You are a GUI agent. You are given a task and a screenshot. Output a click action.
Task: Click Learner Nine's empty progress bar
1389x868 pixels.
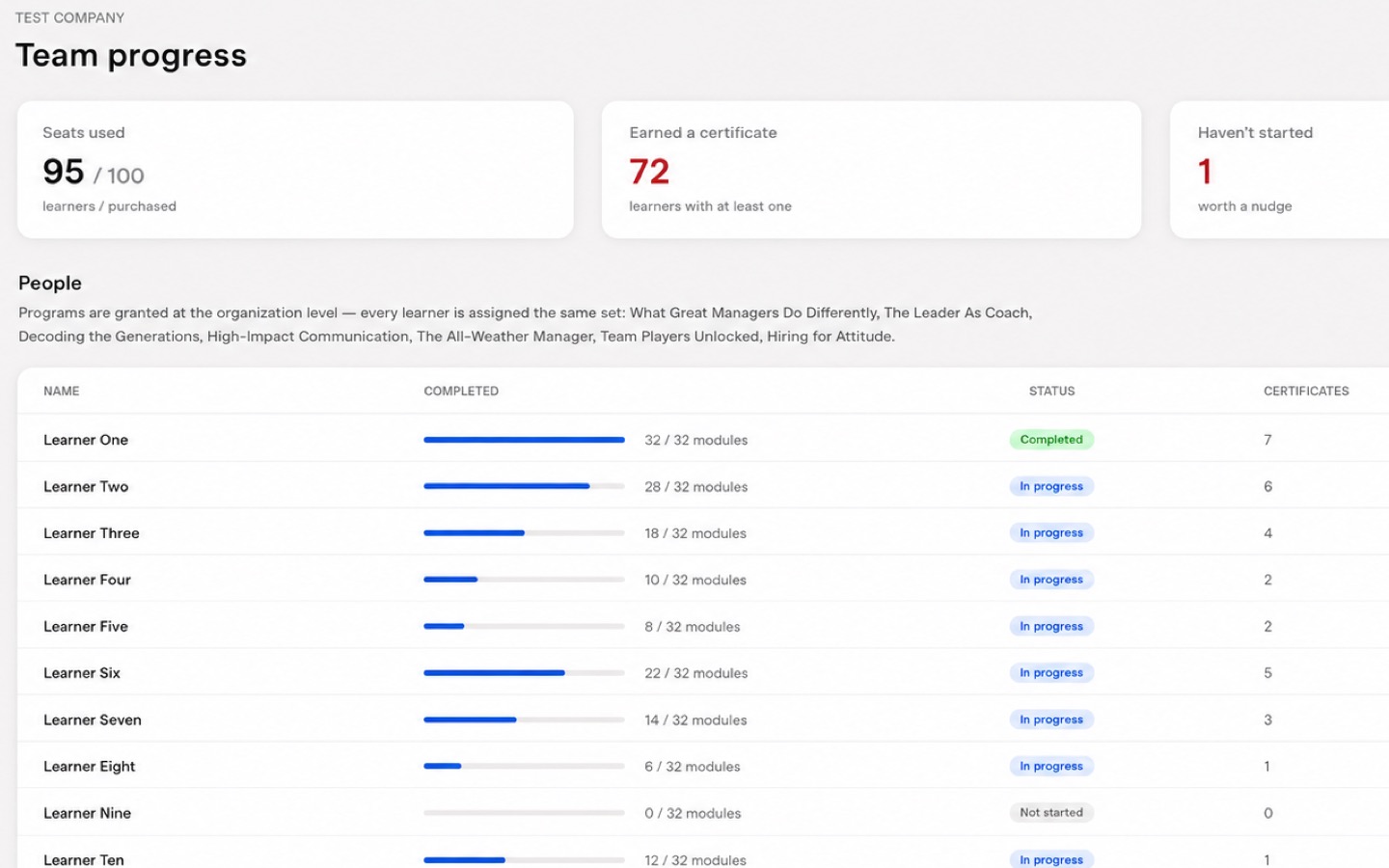click(524, 813)
